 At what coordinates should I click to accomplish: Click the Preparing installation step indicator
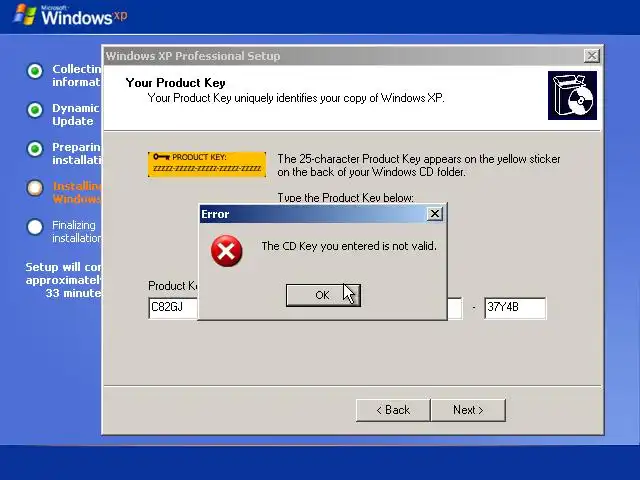point(35,149)
